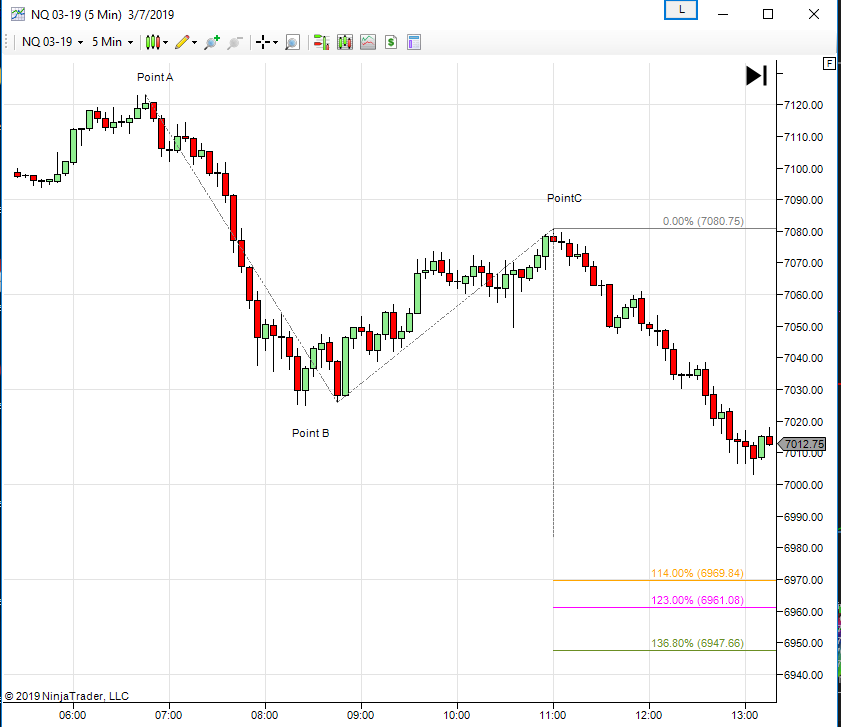The image size is (841, 727).
Task: Click the 136.80% (6947.66) green level label
Action: 697,643
